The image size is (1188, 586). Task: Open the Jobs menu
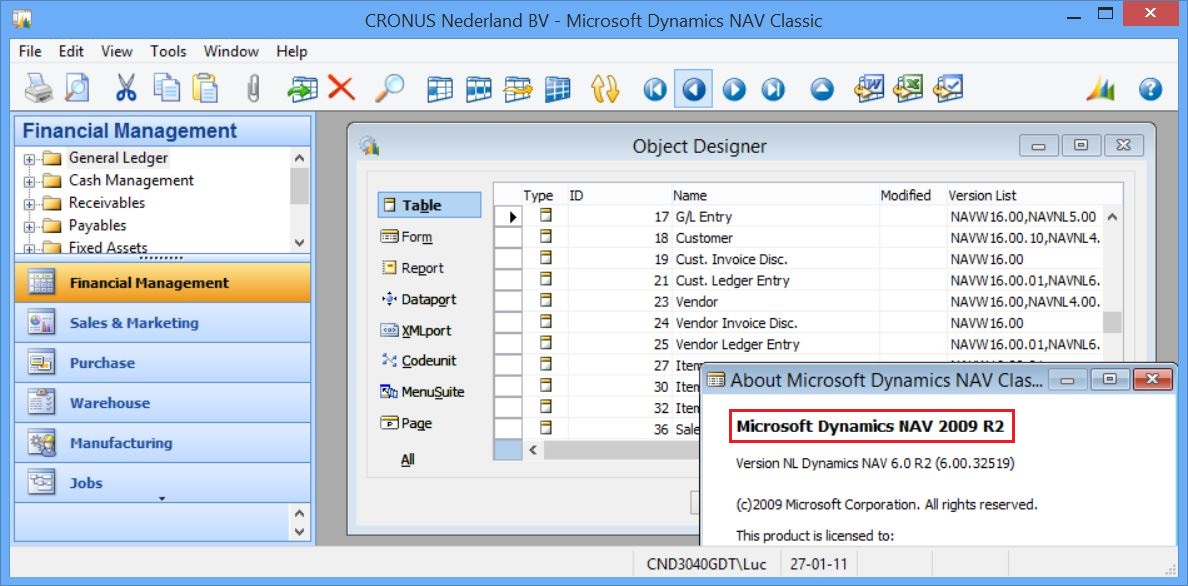(x=162, y=482)
